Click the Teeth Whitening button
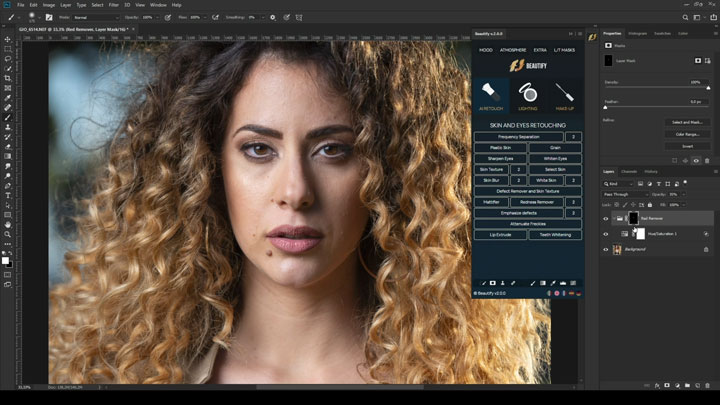The height and width of the screenshot is (405, 720). click(x=555, y=235)
